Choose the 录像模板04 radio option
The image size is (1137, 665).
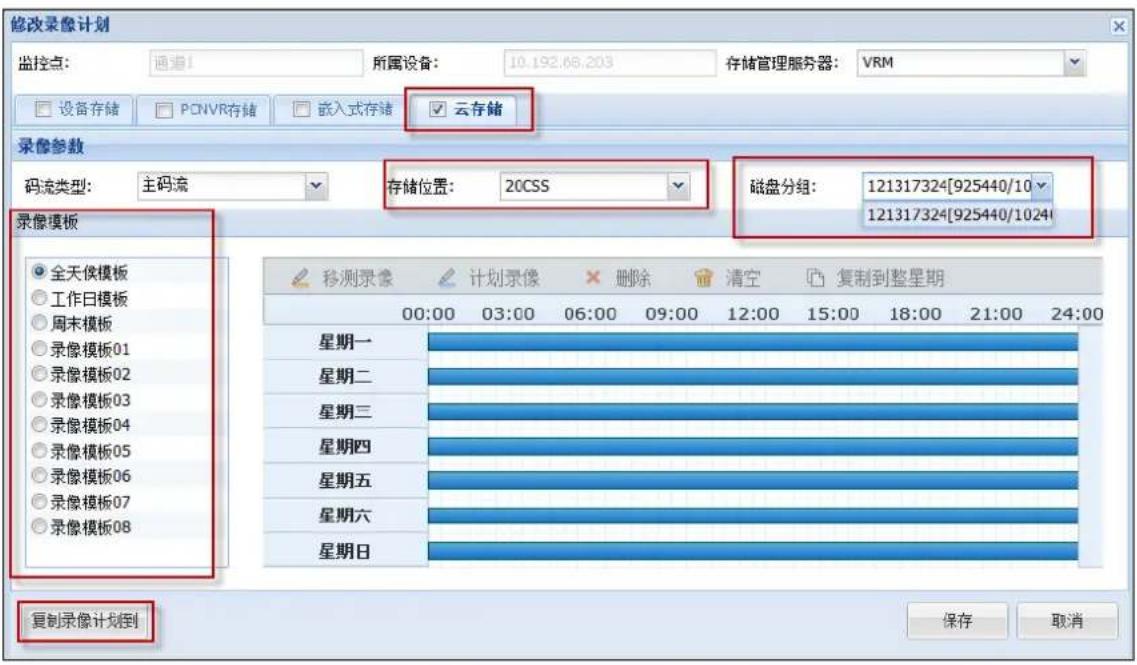pyautogui.click(x=39, y=425)
